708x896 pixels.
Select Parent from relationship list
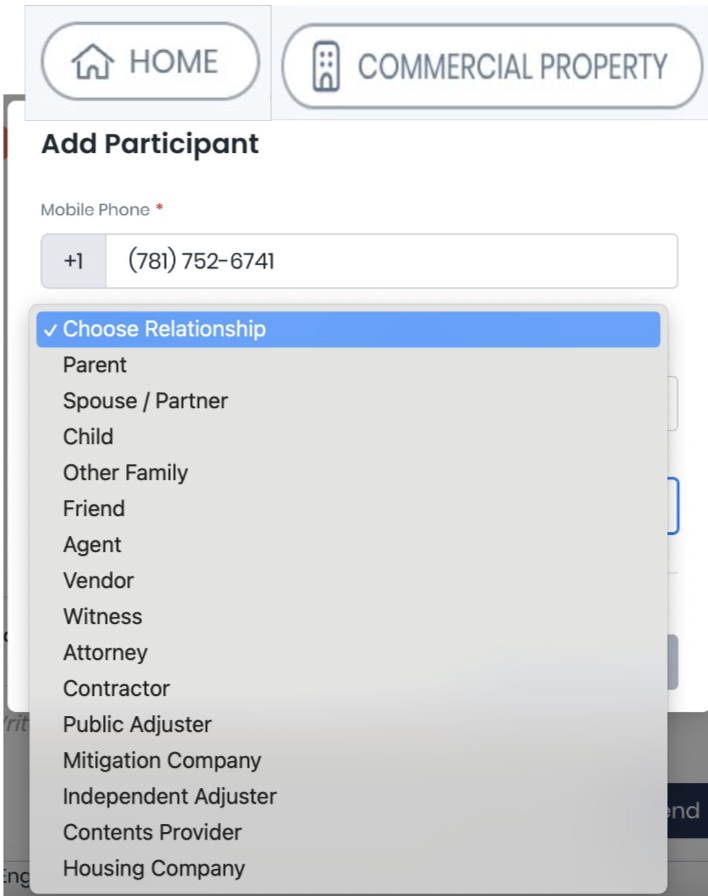(95, 365)
